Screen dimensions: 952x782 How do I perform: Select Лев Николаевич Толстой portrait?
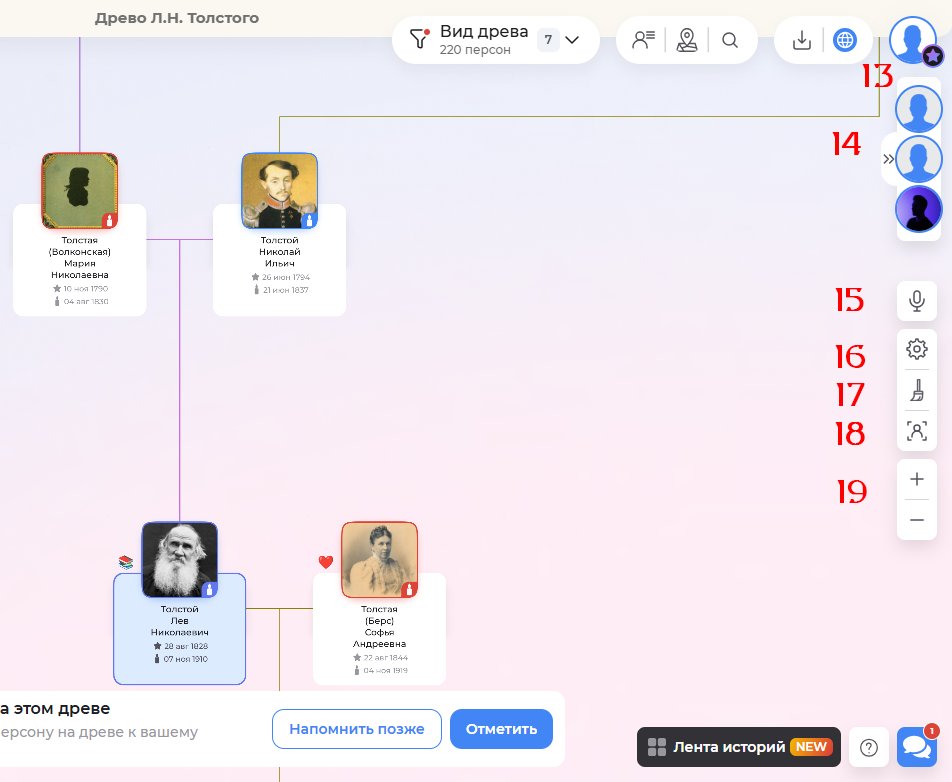tap(179, 559)
